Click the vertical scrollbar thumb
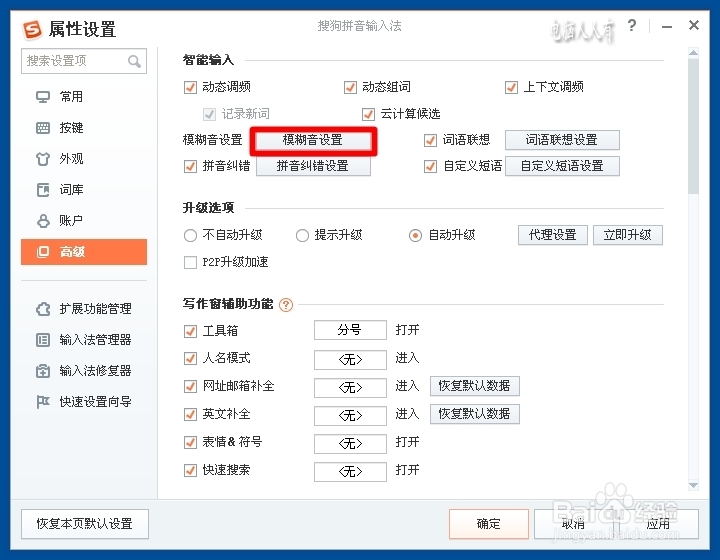 [693, 126]
